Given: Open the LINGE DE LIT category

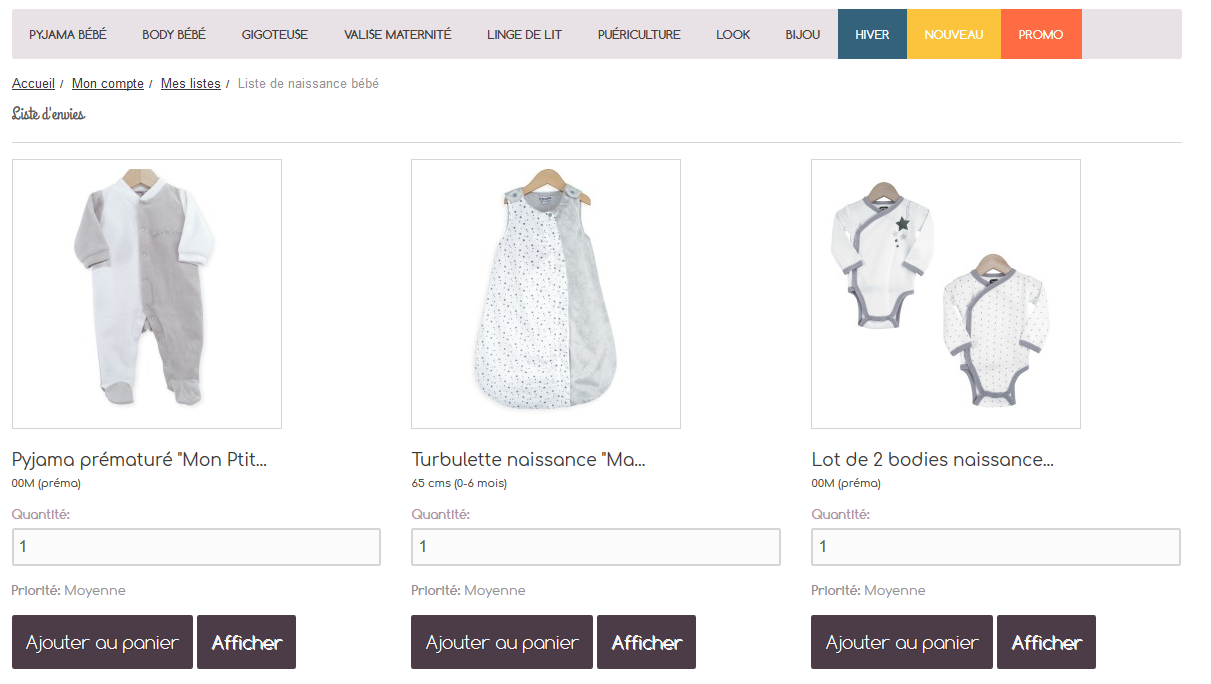Looking at the screenshot, I should tap(525, 34).
